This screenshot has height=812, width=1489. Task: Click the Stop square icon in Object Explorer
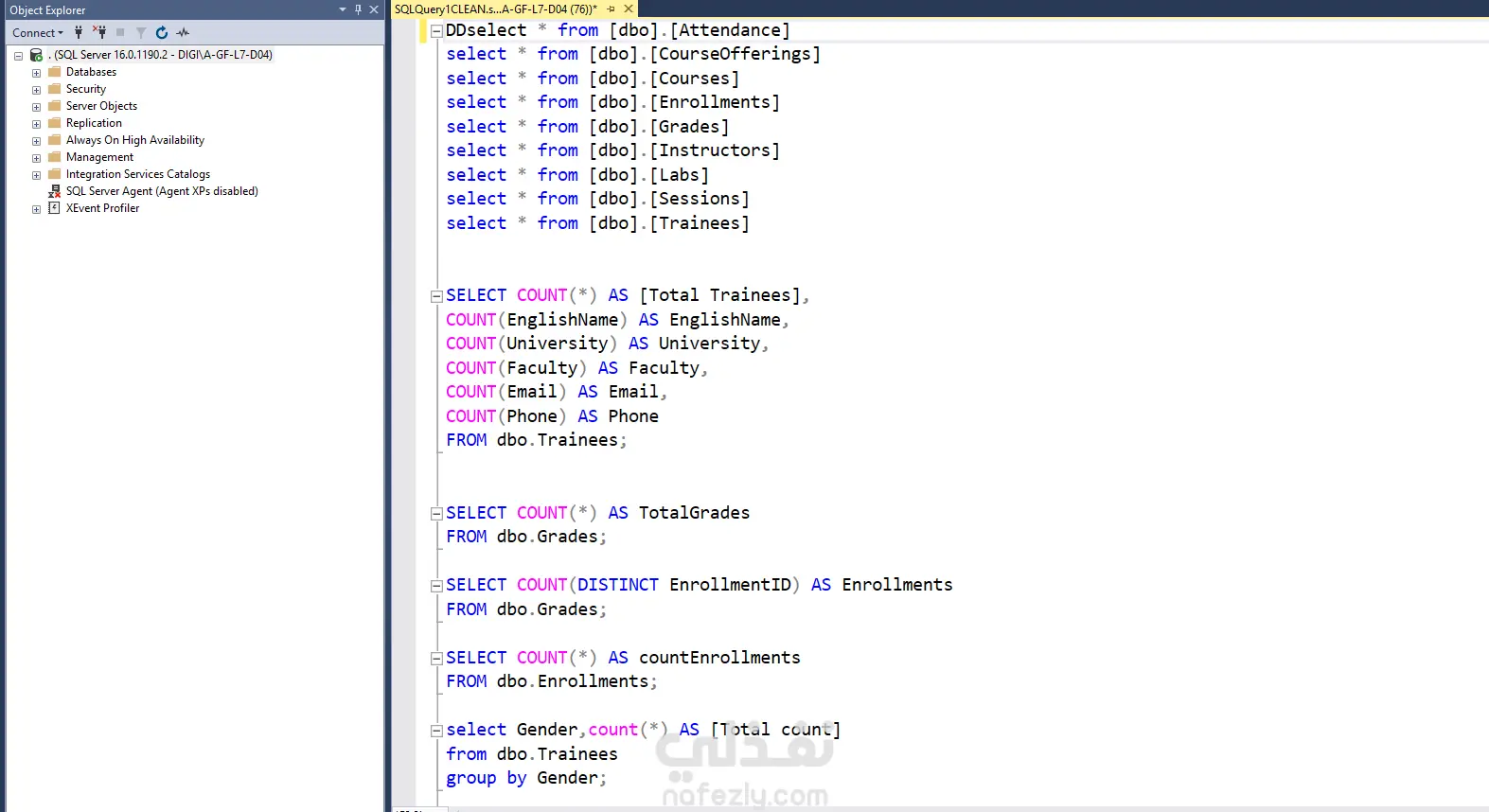(120, 32)
